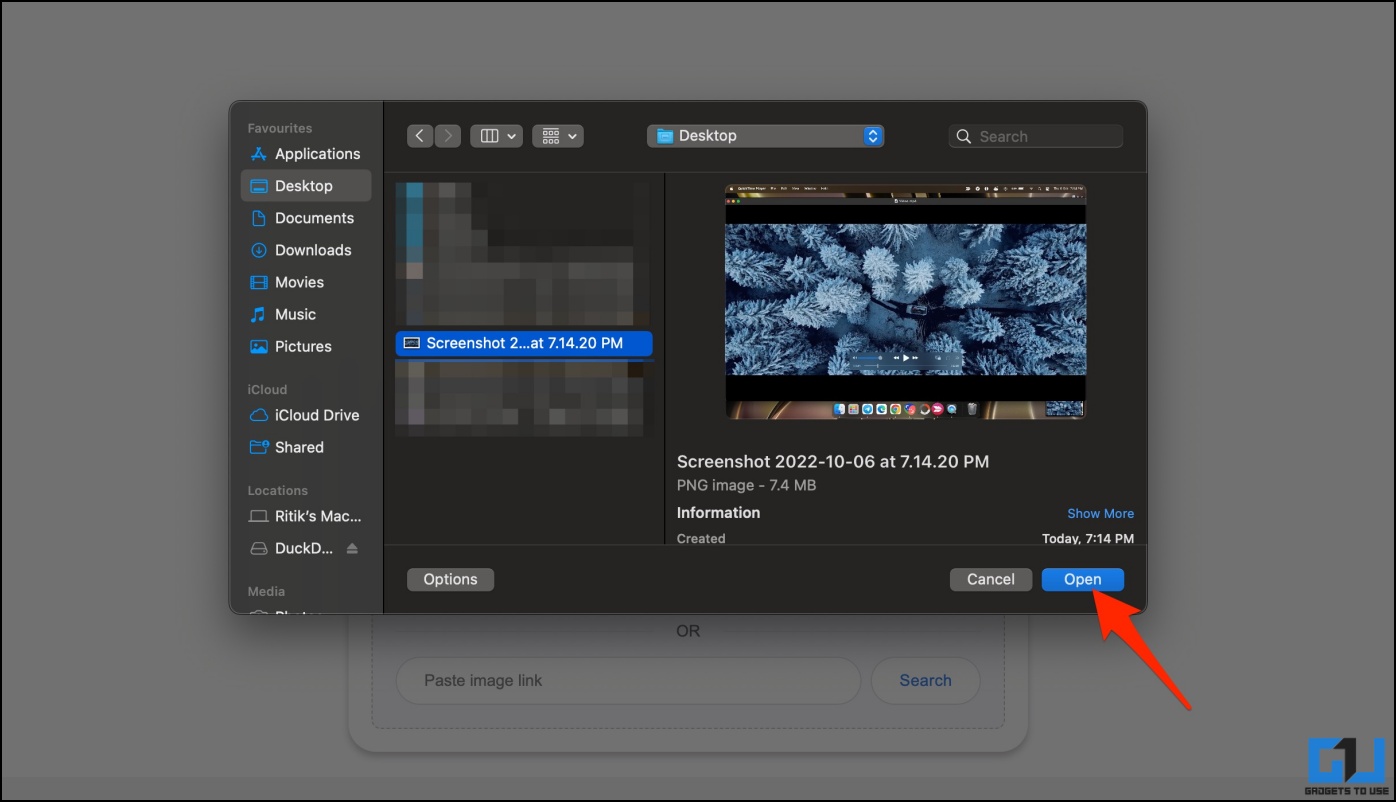Select Applications in the sidebar

coord(306,154)
